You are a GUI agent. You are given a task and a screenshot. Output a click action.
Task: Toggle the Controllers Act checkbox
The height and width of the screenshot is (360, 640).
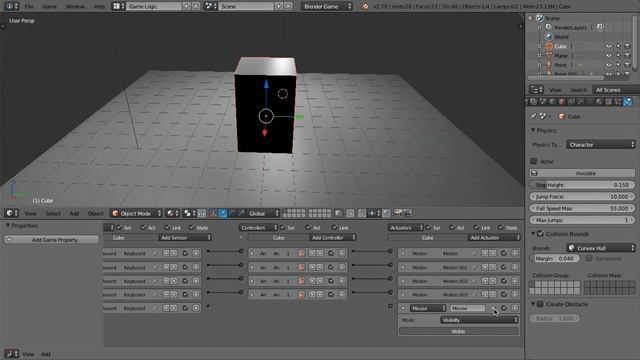pyautogui.click(x=308, y=227)
